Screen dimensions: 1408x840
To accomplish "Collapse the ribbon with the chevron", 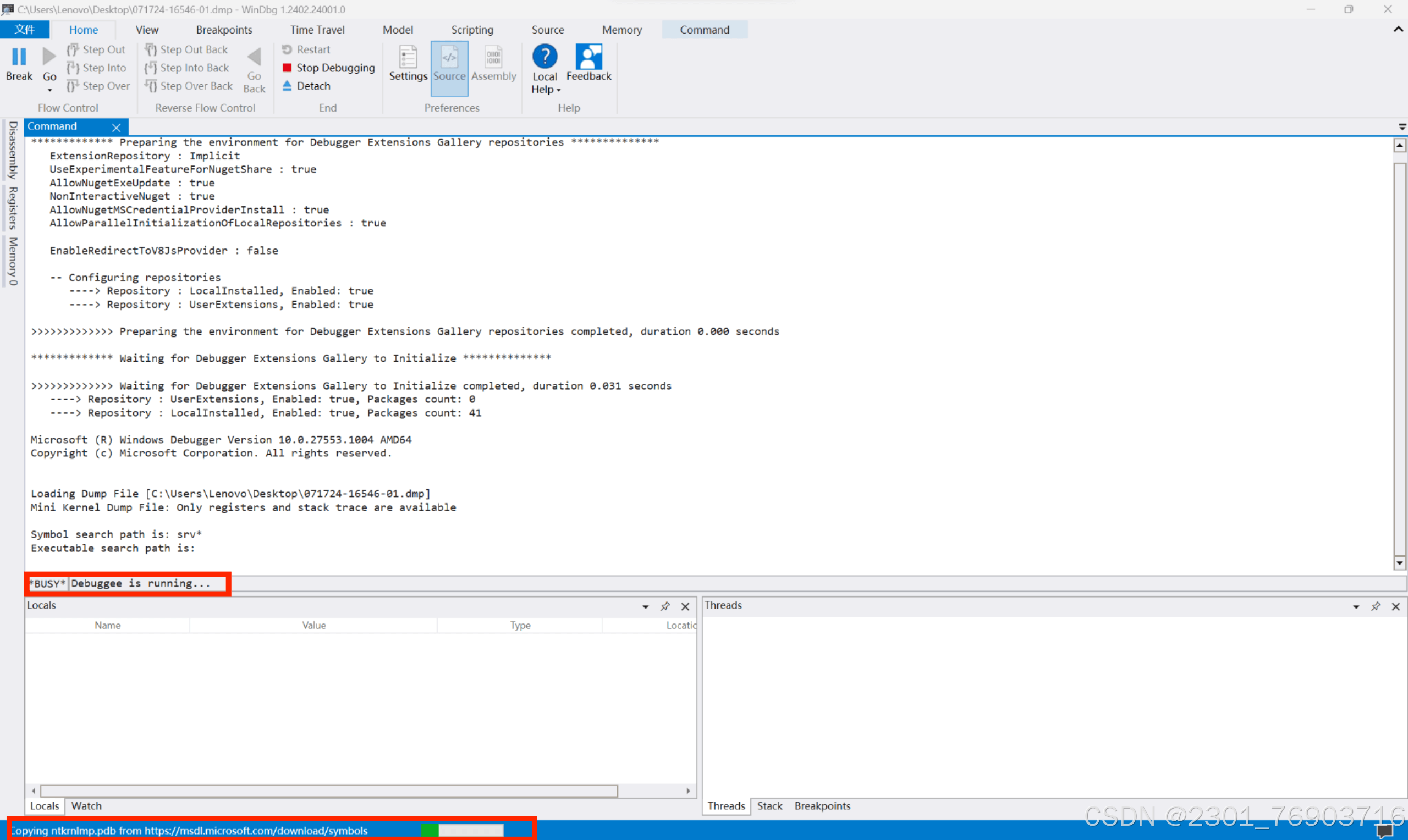I will (x=1398, y=30).
